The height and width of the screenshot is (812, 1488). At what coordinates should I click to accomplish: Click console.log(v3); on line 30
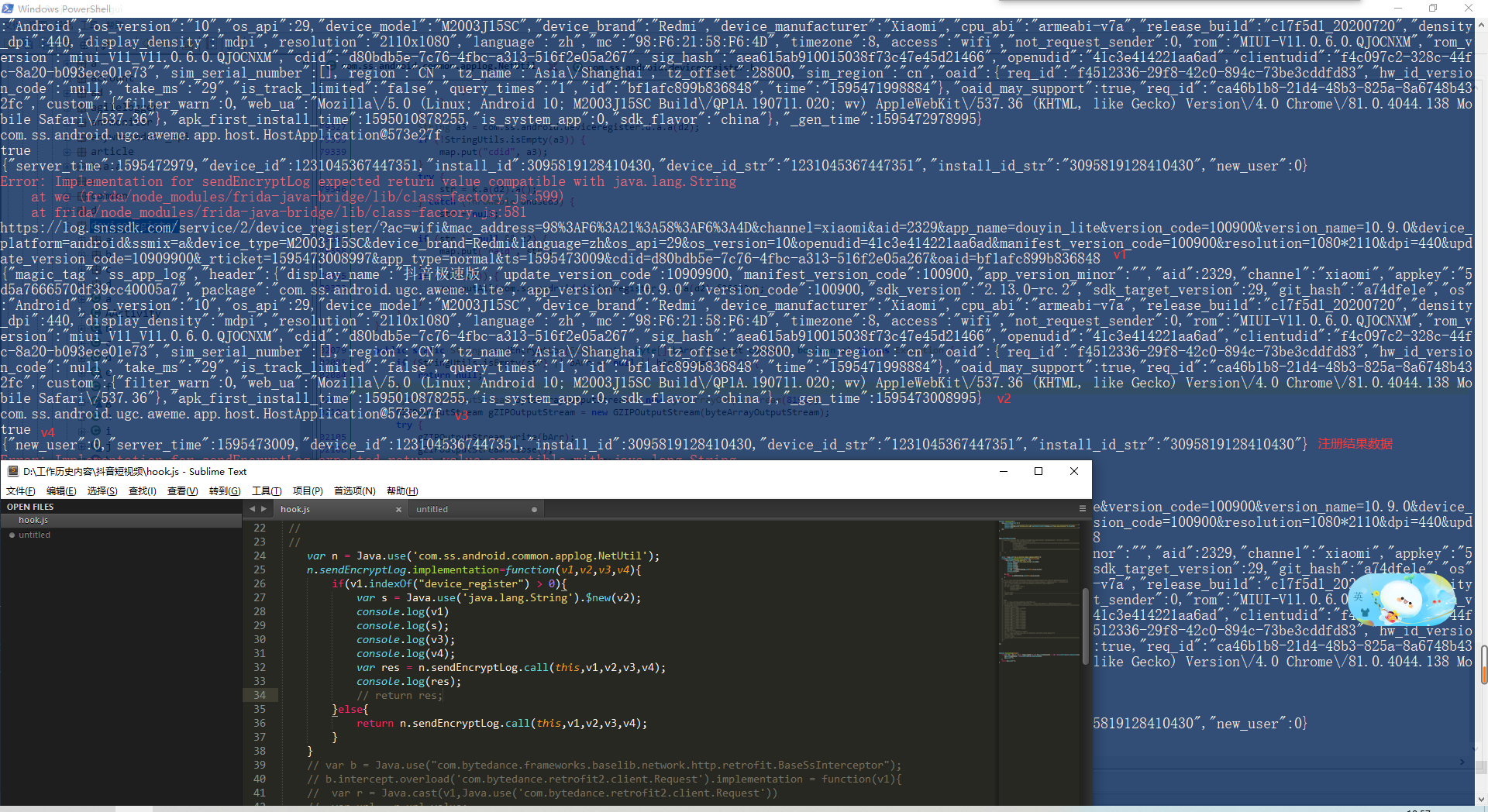(x=405, y=640)
